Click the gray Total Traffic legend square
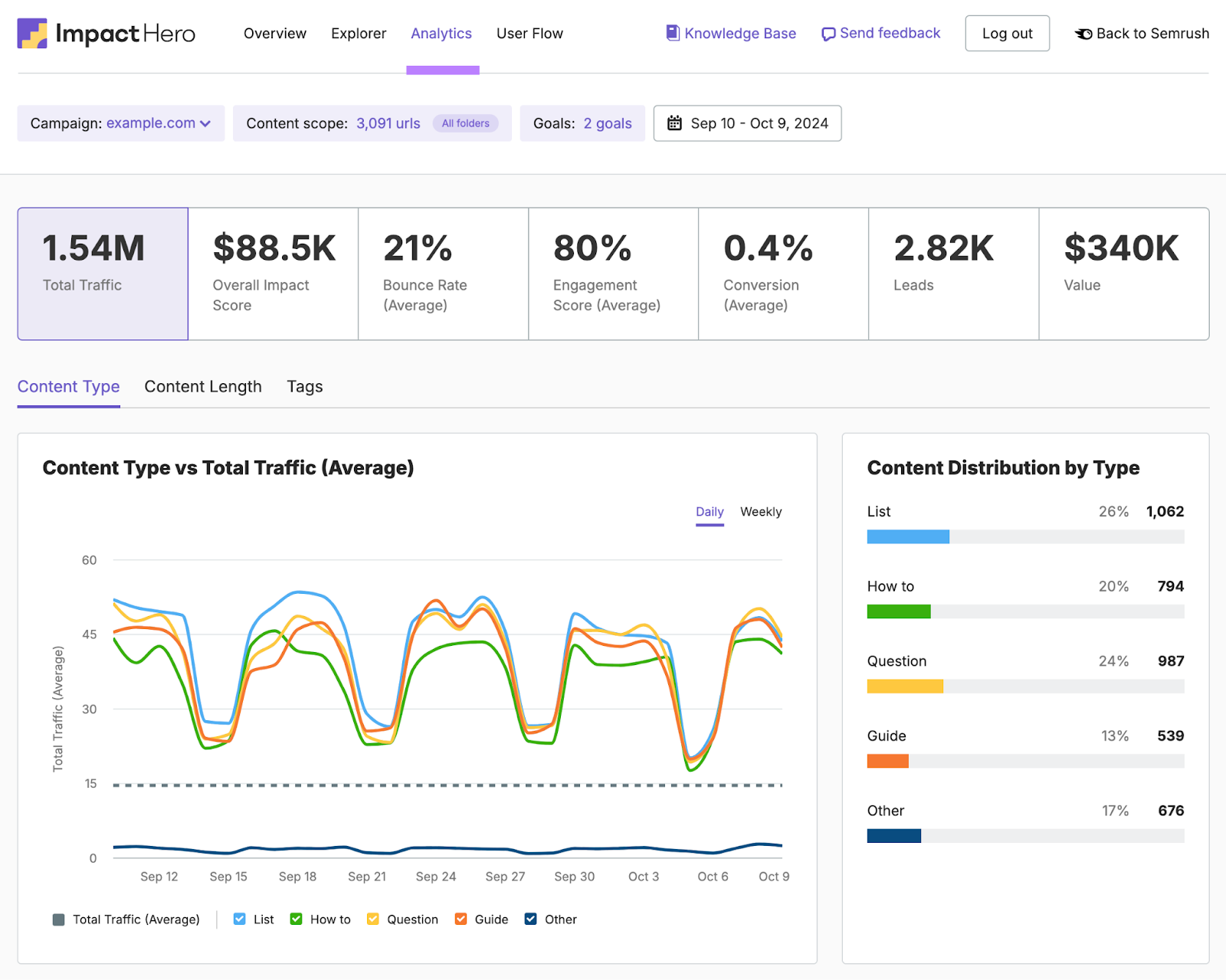Image resolution: width=1226 pixels, height=980 pixels. (58, 919)
